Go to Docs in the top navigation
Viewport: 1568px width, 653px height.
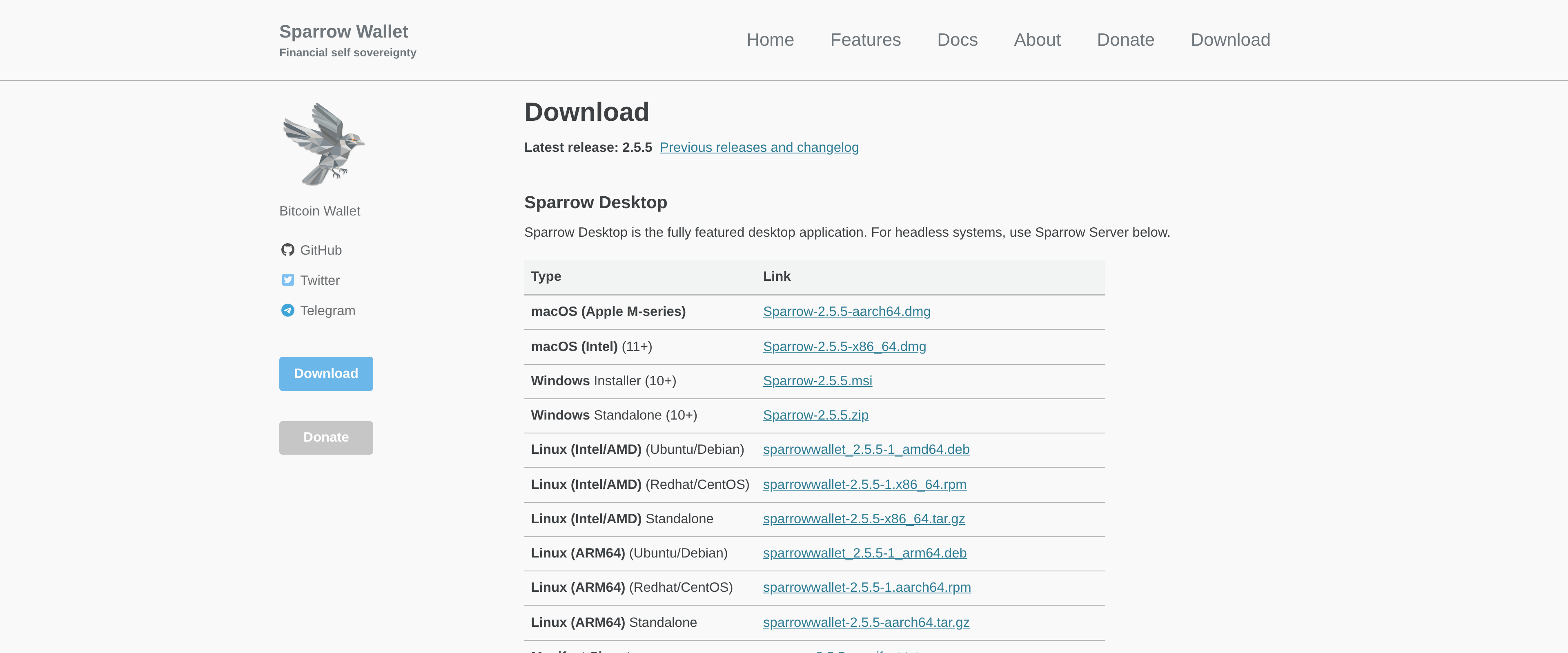pyautogui.click(x=957, y=40)
